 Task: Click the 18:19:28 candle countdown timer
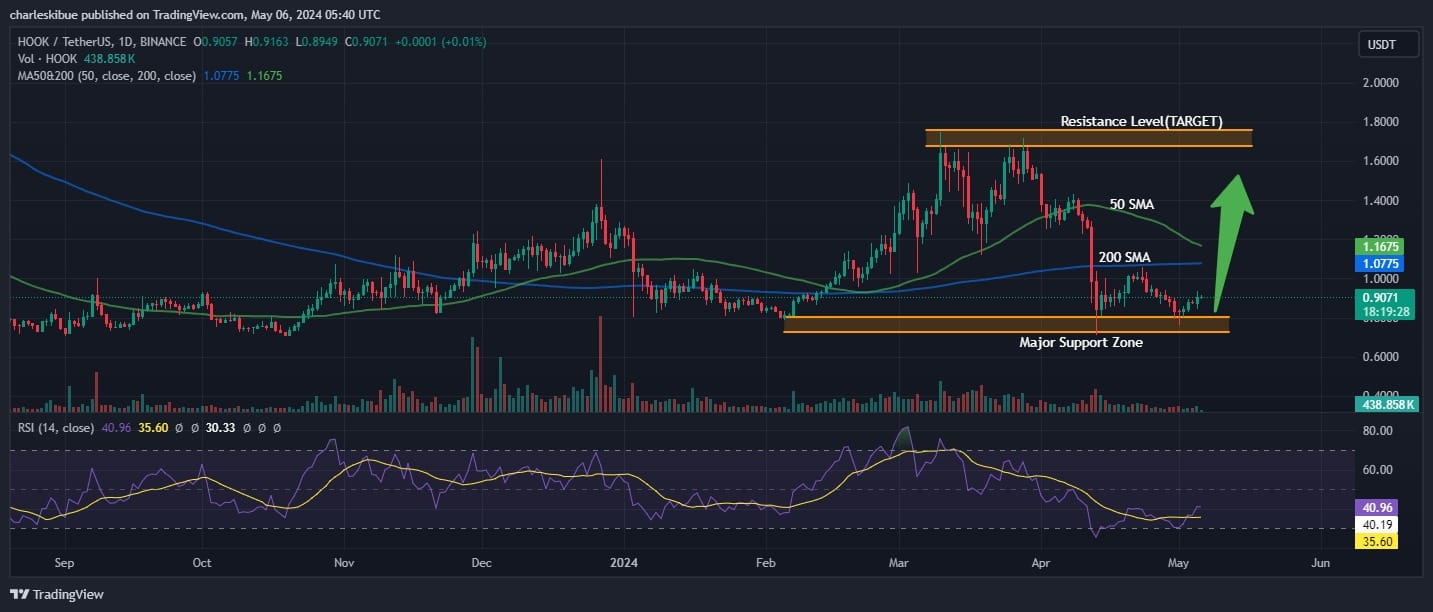click(1384, 310)
